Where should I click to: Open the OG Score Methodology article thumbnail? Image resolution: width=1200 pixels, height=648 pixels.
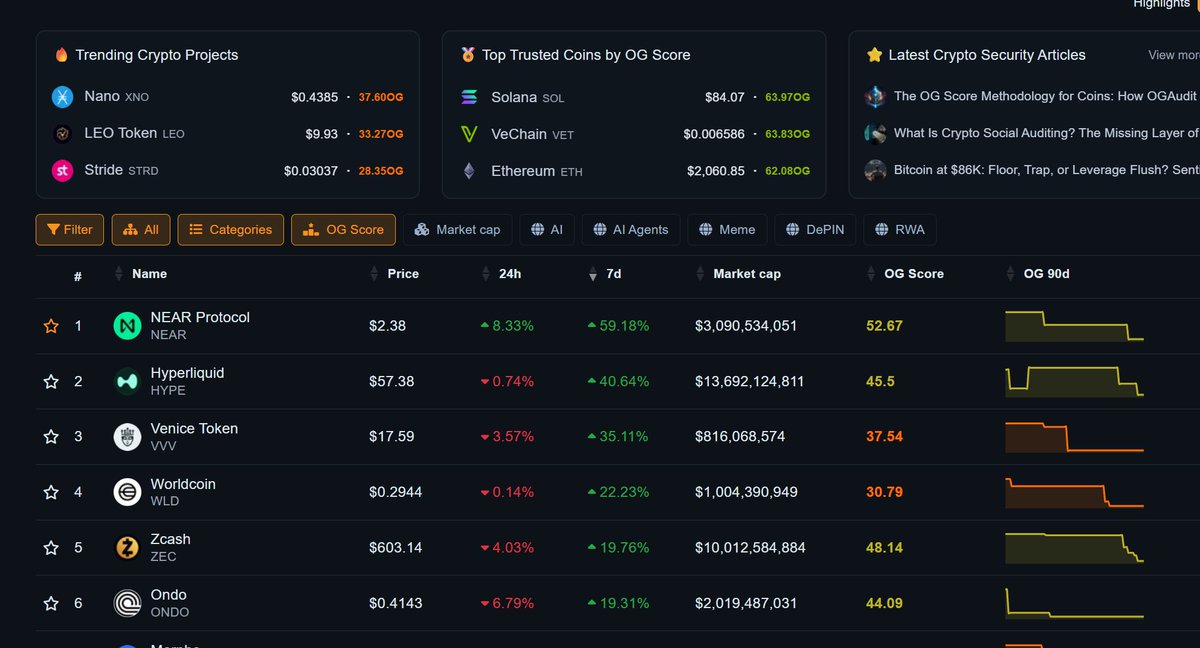pos(875,97)
